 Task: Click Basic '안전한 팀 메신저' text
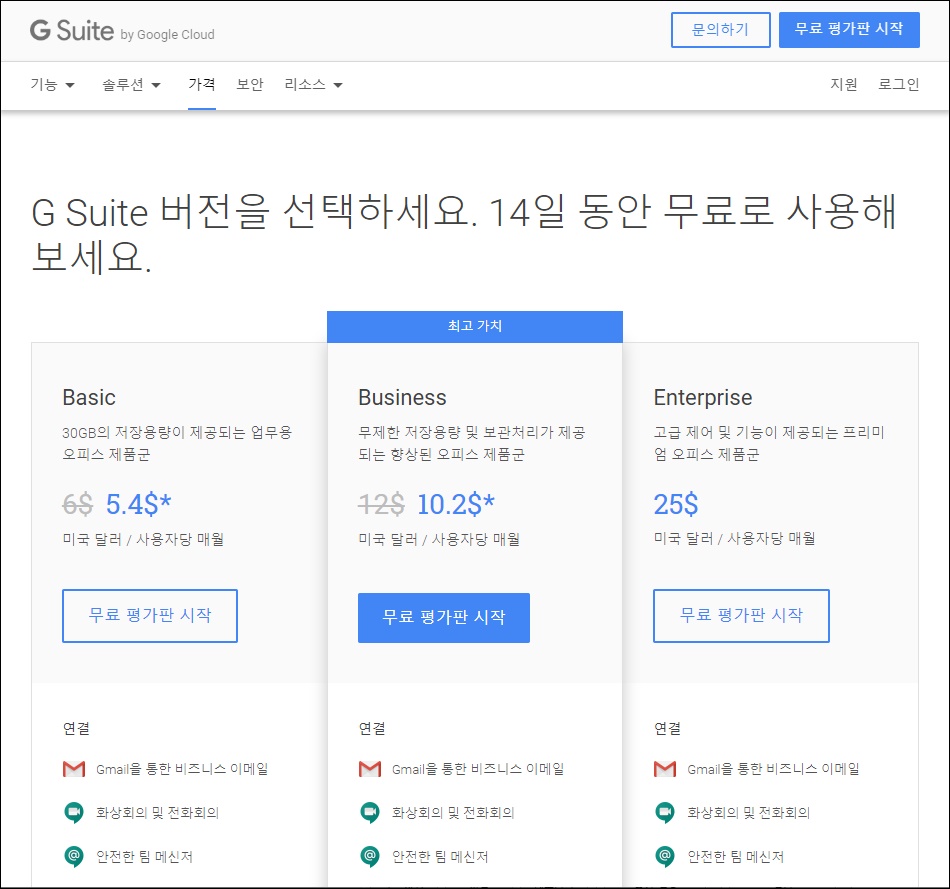tap(144, 857)
